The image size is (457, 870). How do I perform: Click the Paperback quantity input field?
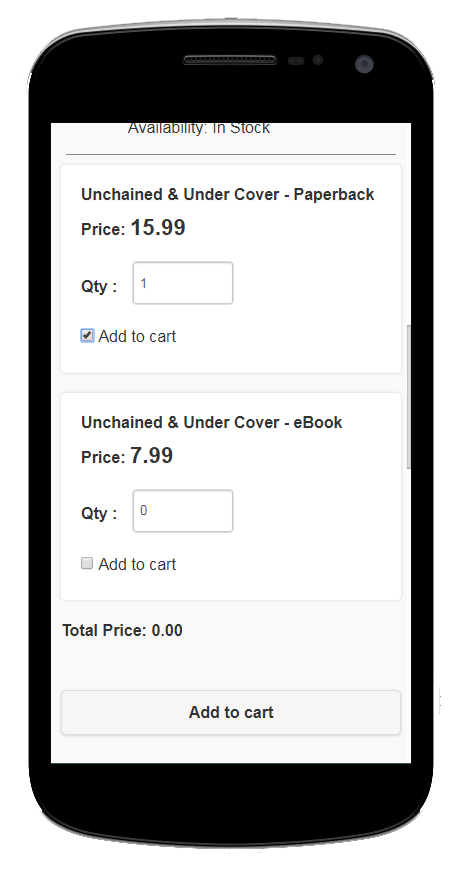[182, 283]
